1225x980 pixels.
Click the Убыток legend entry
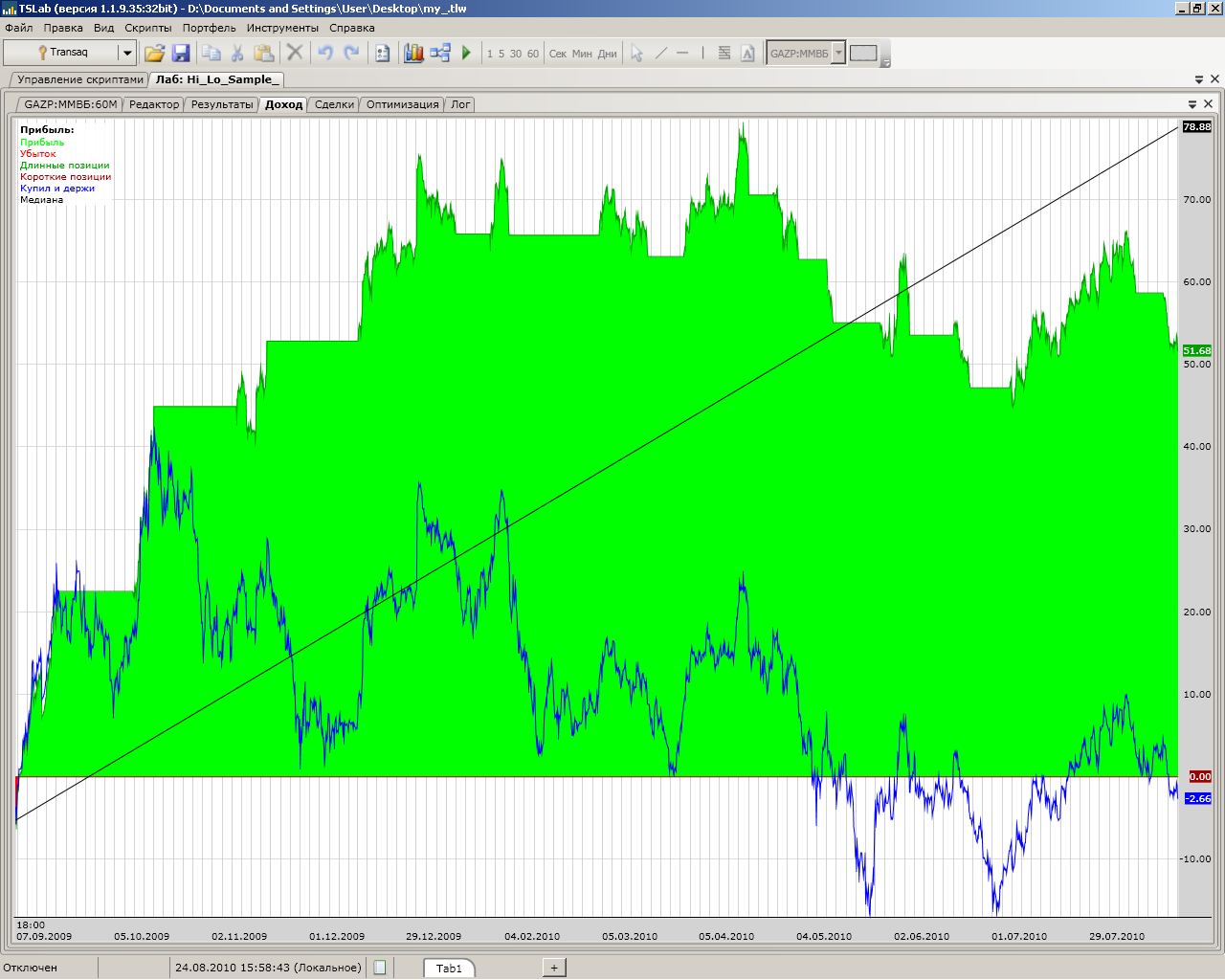[38, 153]
